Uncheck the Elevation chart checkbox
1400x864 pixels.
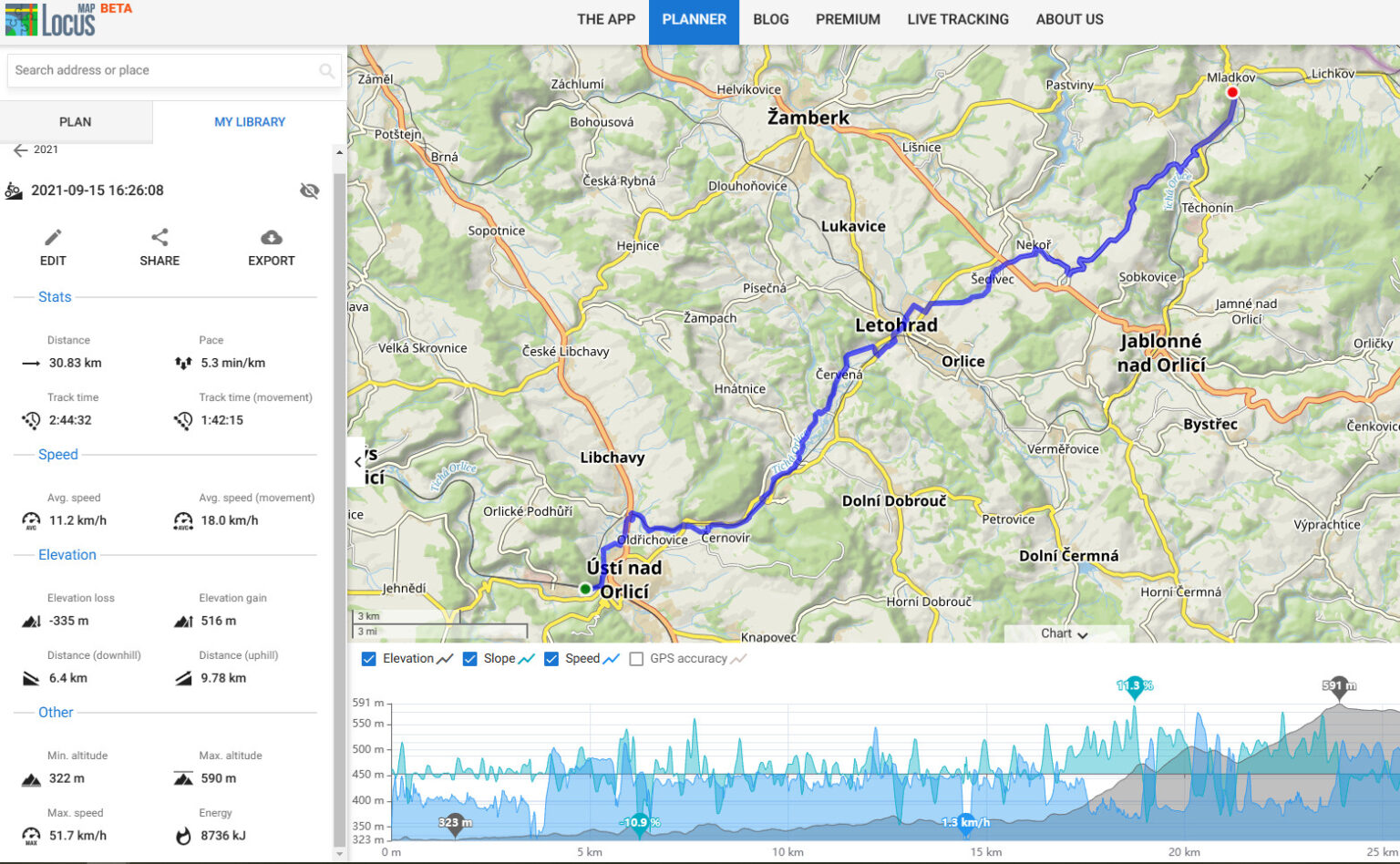click(x=368, y=658)
